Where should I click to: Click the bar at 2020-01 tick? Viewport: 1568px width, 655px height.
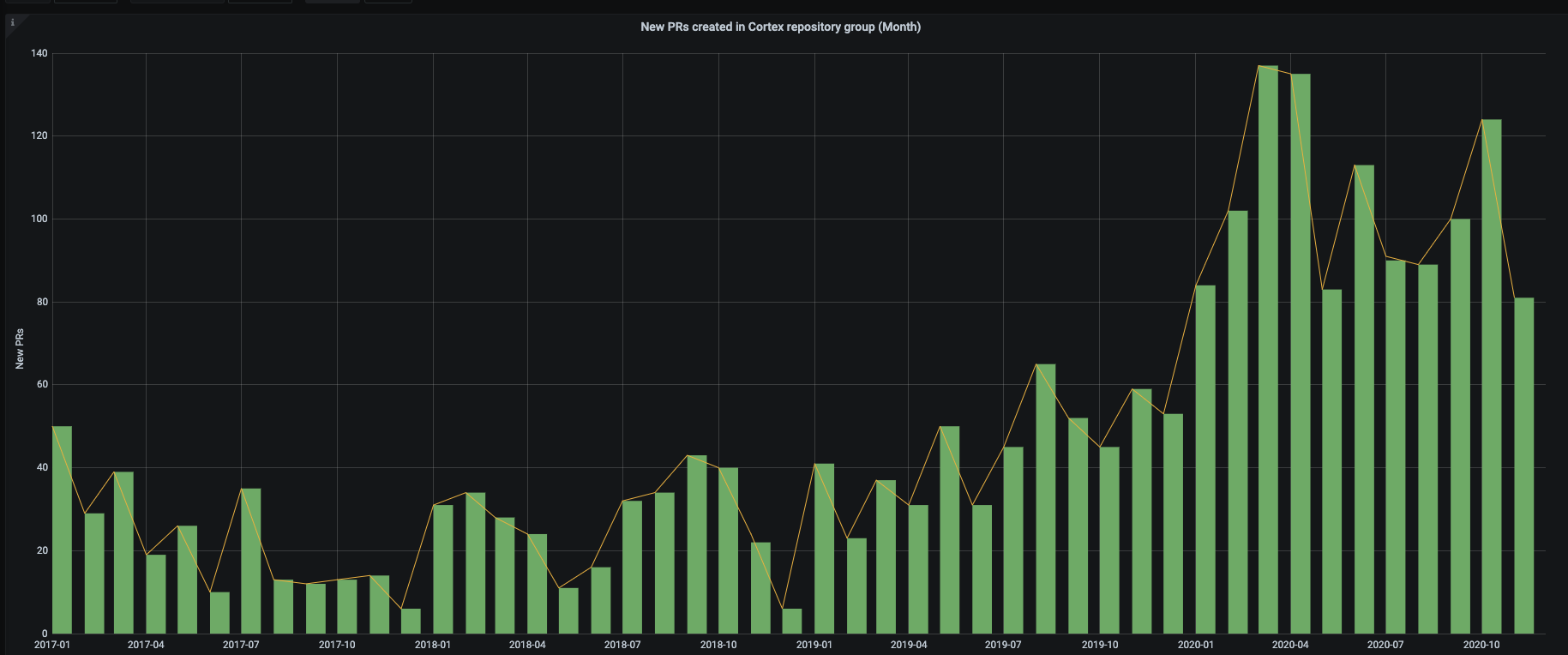(1205, 460)
